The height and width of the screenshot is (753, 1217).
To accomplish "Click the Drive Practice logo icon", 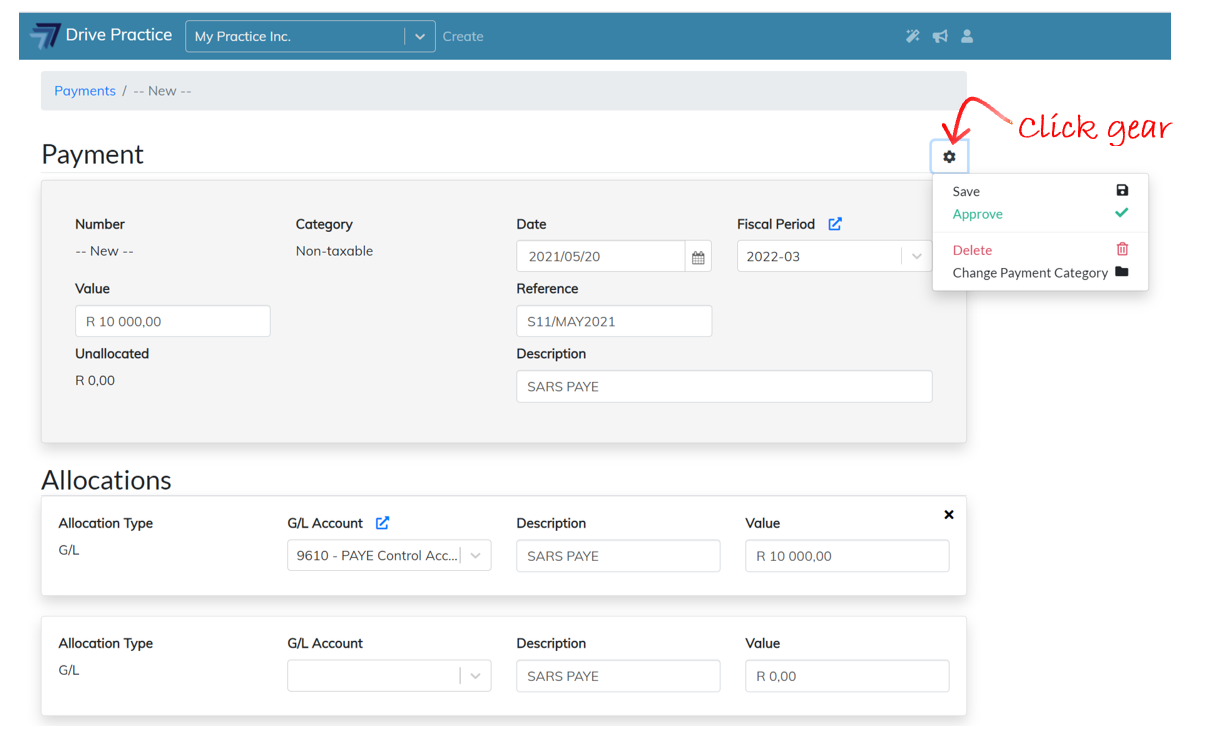I will click(x=45, y=36).
